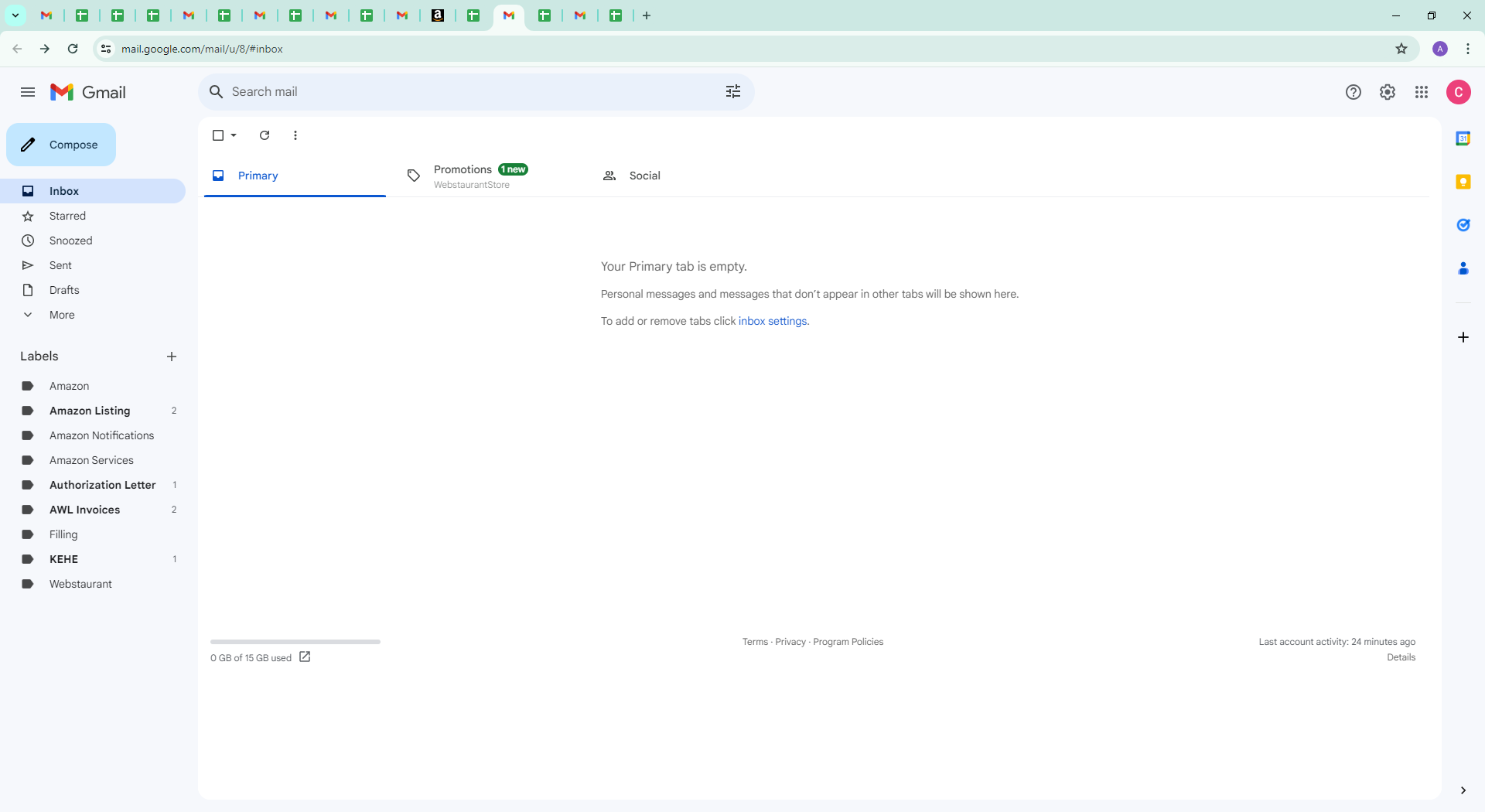Open the Authorization Letter label
Screen dimensions: 1485x812
point(93,485)
